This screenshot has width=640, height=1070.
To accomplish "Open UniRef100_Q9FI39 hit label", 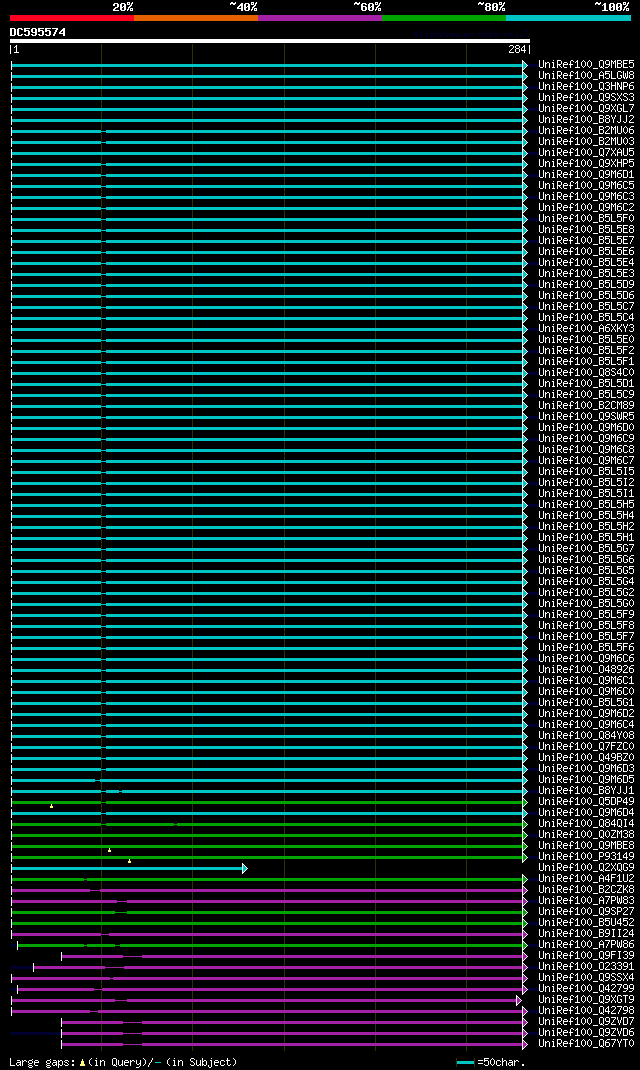I will tap(586, 955).
